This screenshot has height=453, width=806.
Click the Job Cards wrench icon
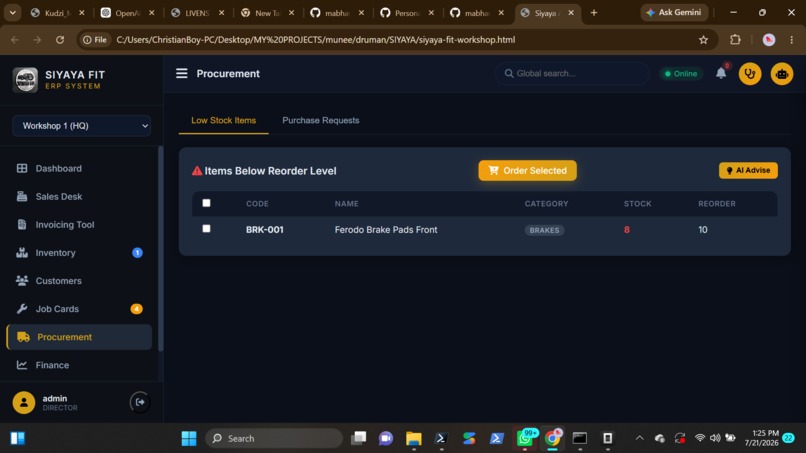[x=22, y=309]
